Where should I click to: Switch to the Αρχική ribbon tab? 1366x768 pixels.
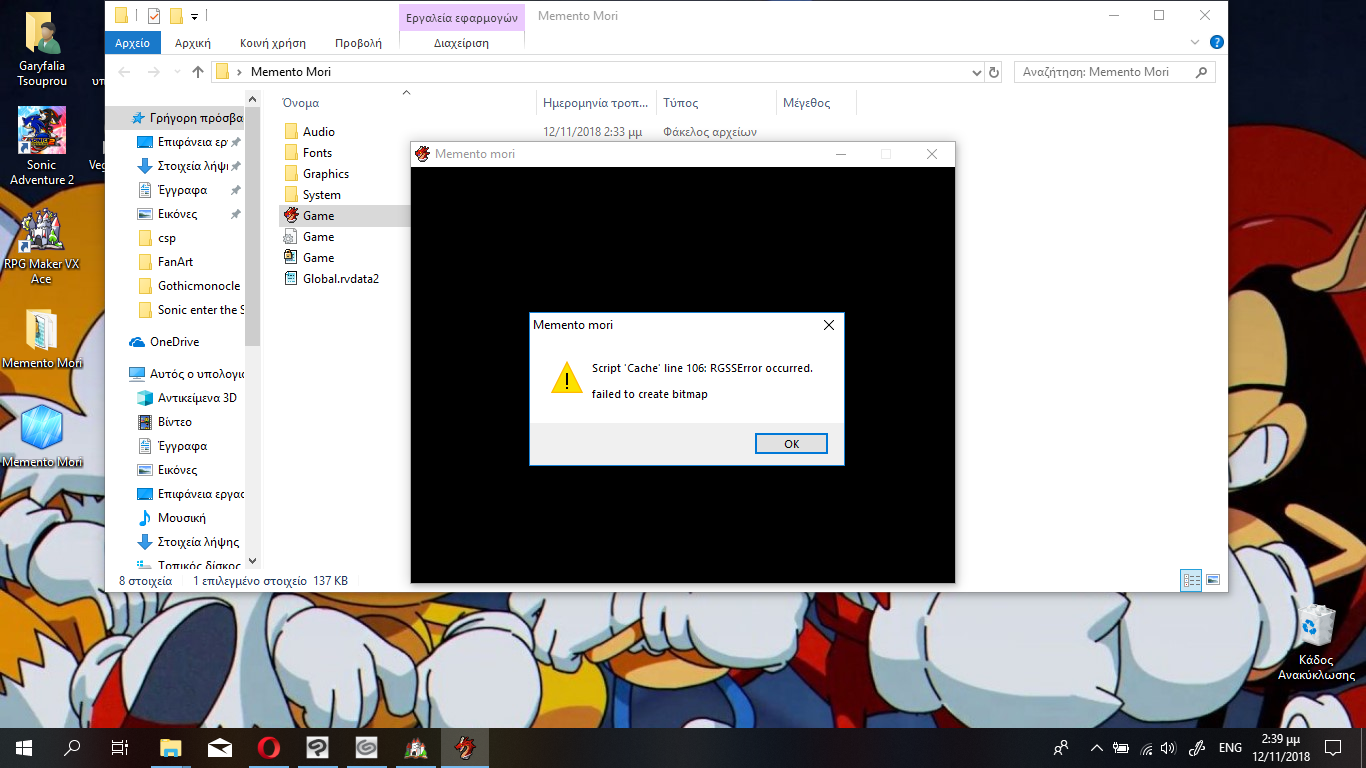point(192,43)
